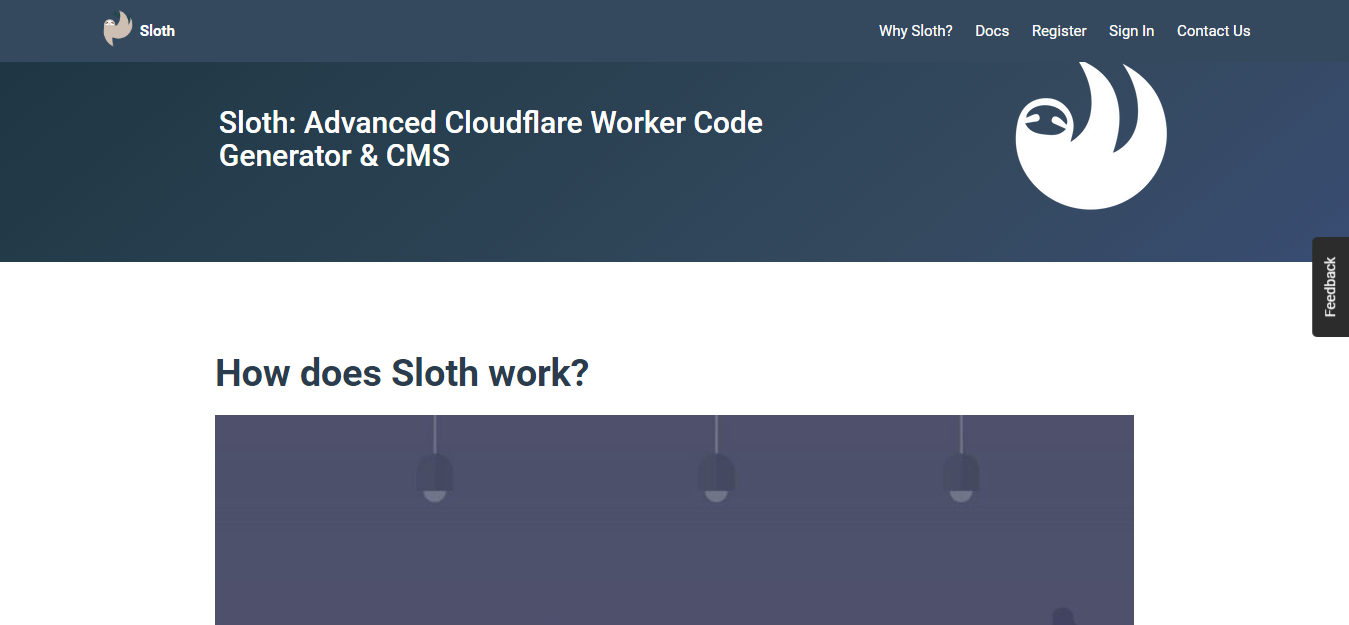Viewport: 1349px width, 625px height.
Task: Open the Feedback side tab
Action: (1330, 287)
